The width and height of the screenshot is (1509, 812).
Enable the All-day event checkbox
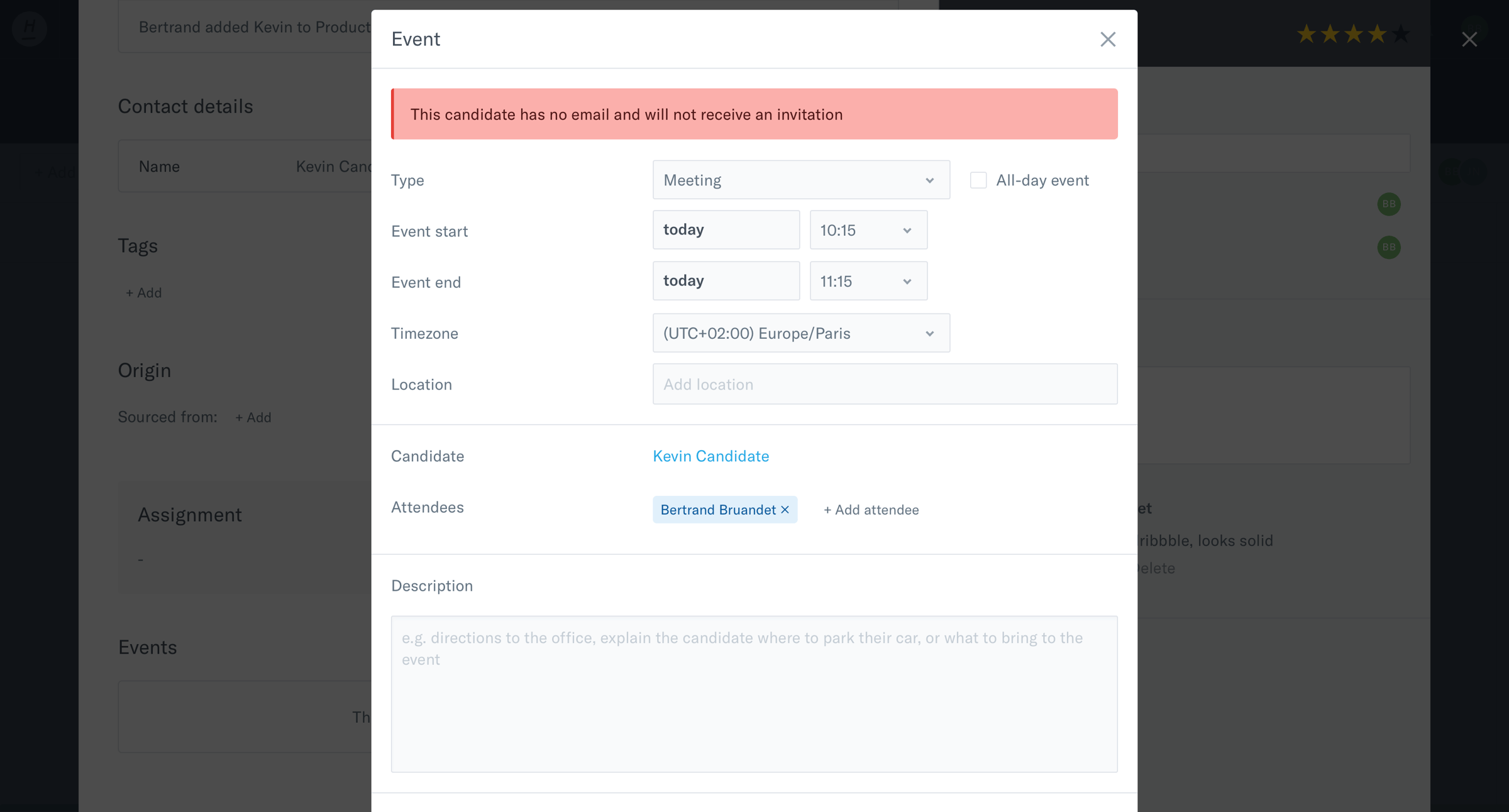point(978,180)
